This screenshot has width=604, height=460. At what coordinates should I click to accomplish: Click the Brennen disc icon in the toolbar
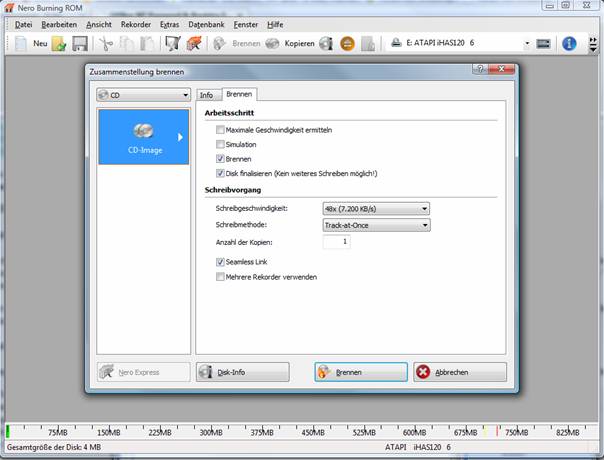tap(220, 44)
